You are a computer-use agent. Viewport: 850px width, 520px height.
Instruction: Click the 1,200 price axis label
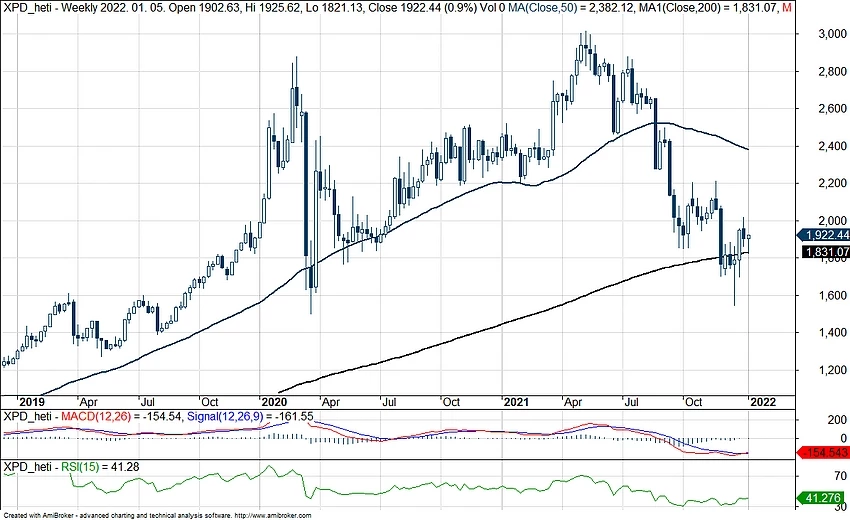pyautogui.click(x=832, y=370)
